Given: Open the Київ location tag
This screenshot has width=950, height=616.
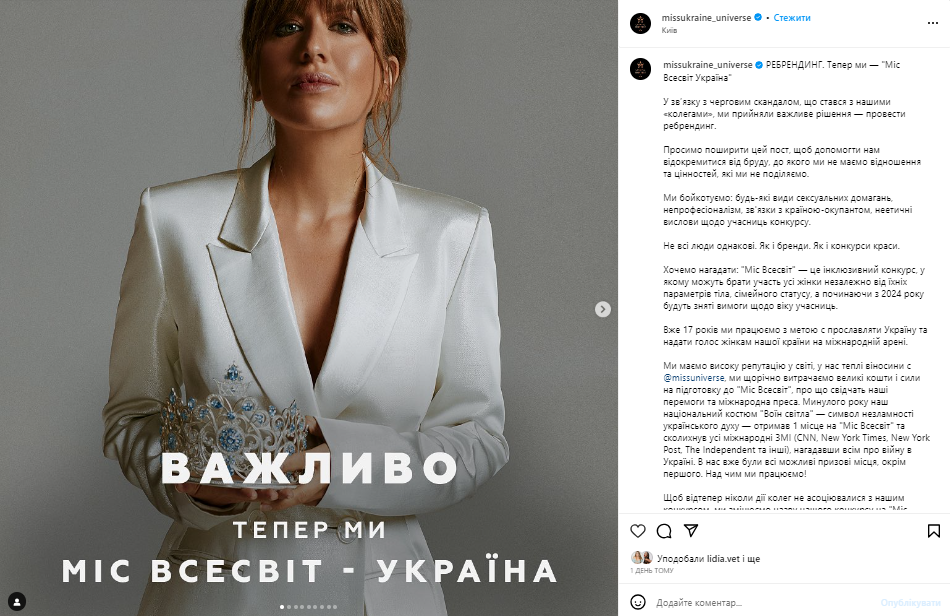Looking at the screenshot, I should click(669, 30).
